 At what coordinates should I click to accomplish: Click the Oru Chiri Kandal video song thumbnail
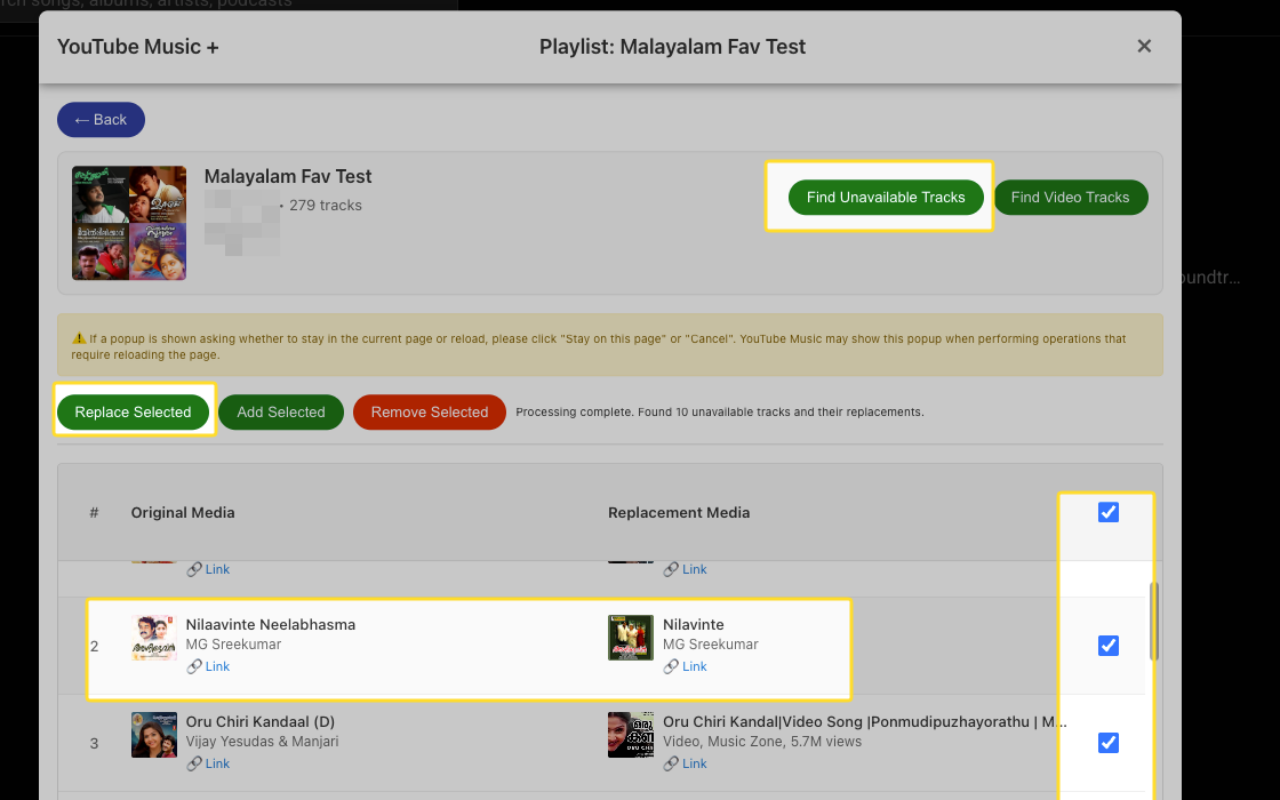pos(631,735)
